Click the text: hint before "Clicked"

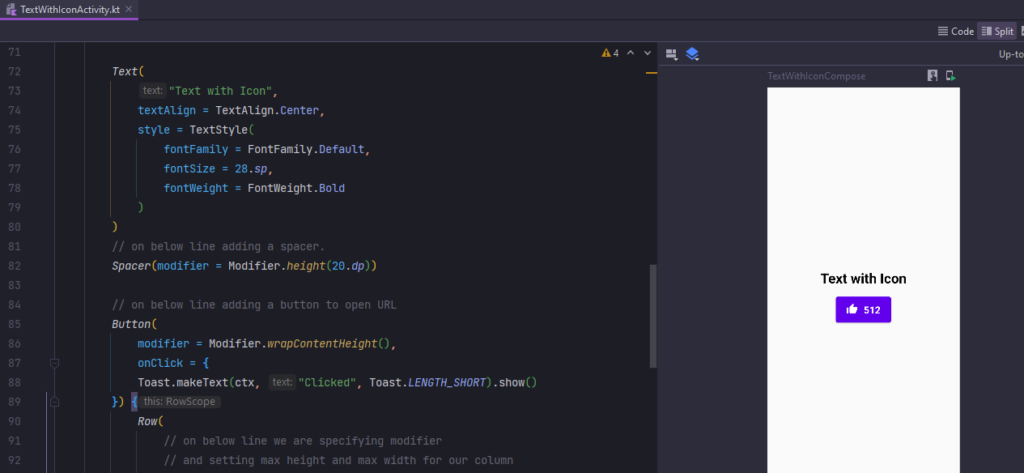tap(282, 382)
